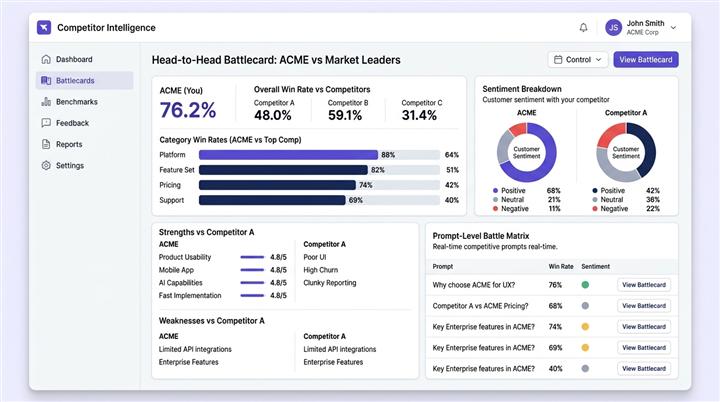View Battlecard for the 69% win rate prompt
The height and width of the screenshot is (402, 720).
click(644, 348)
